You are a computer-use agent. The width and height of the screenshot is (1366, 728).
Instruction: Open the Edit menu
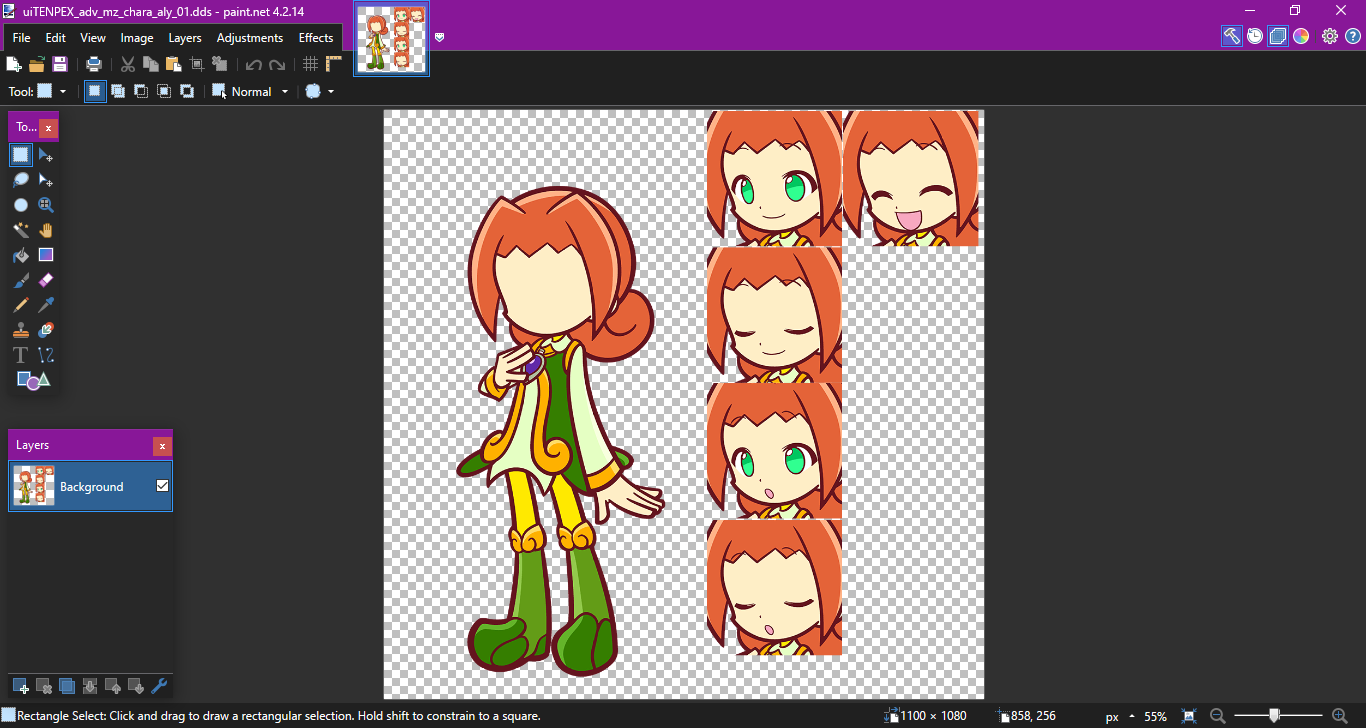(55, 38)
